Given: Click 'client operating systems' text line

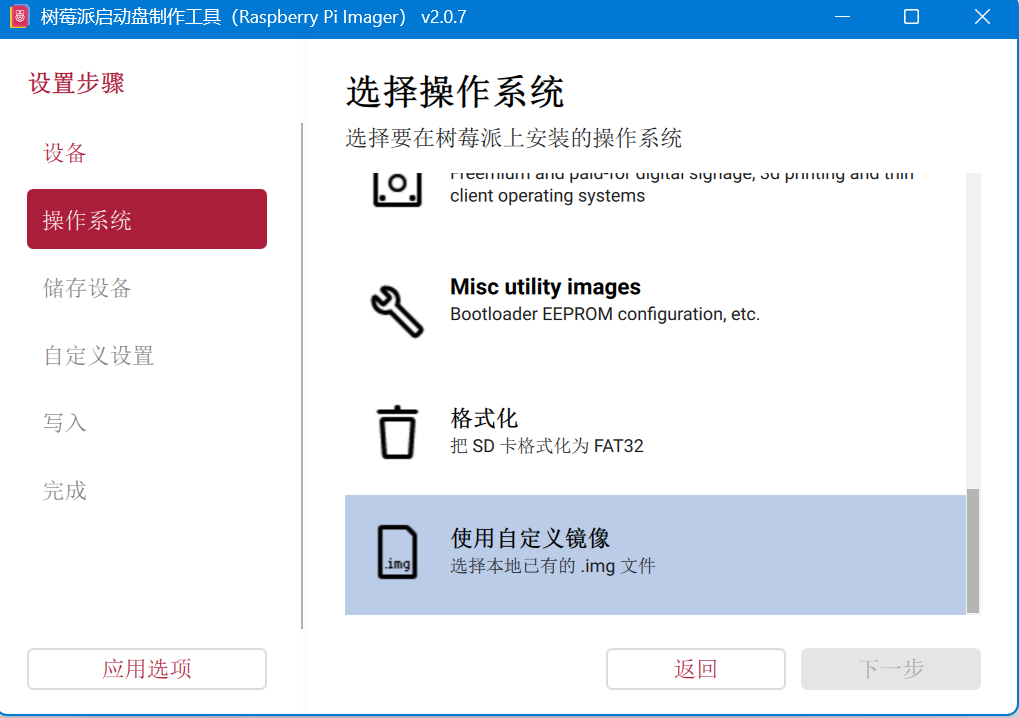Looking at the screenshot, I should (547, 196).
